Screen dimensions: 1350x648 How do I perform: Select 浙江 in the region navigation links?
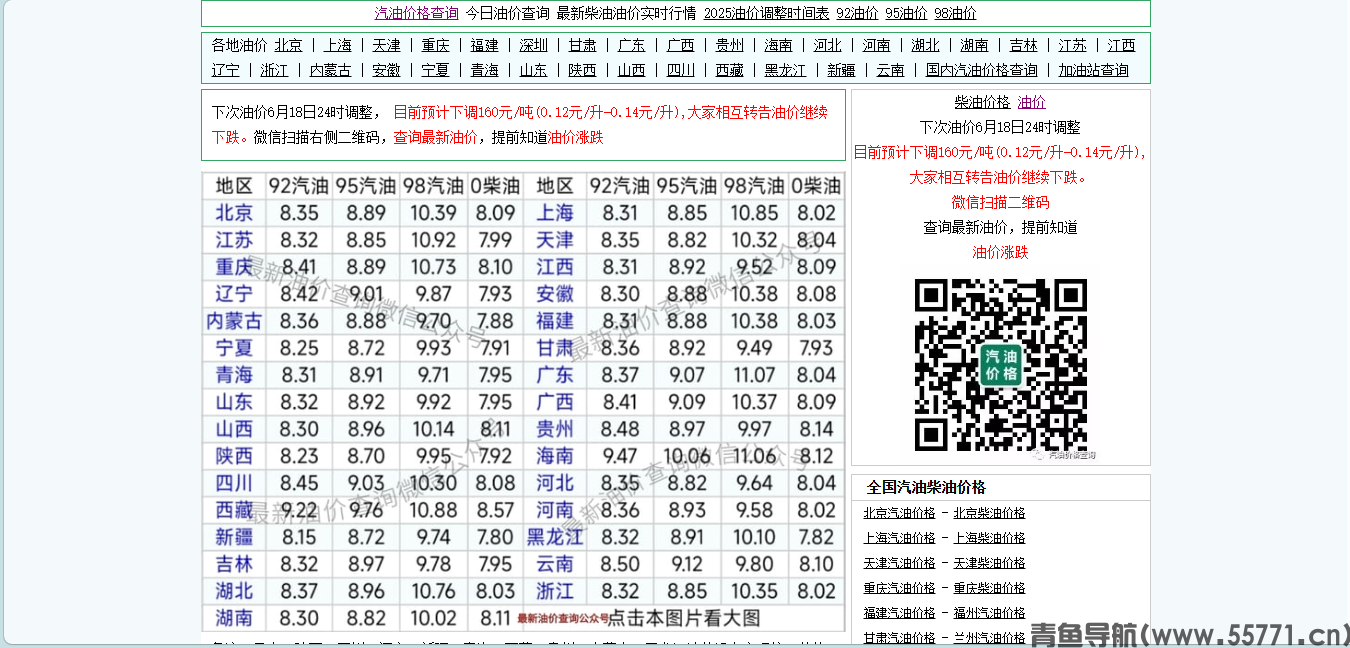[274, 70]
